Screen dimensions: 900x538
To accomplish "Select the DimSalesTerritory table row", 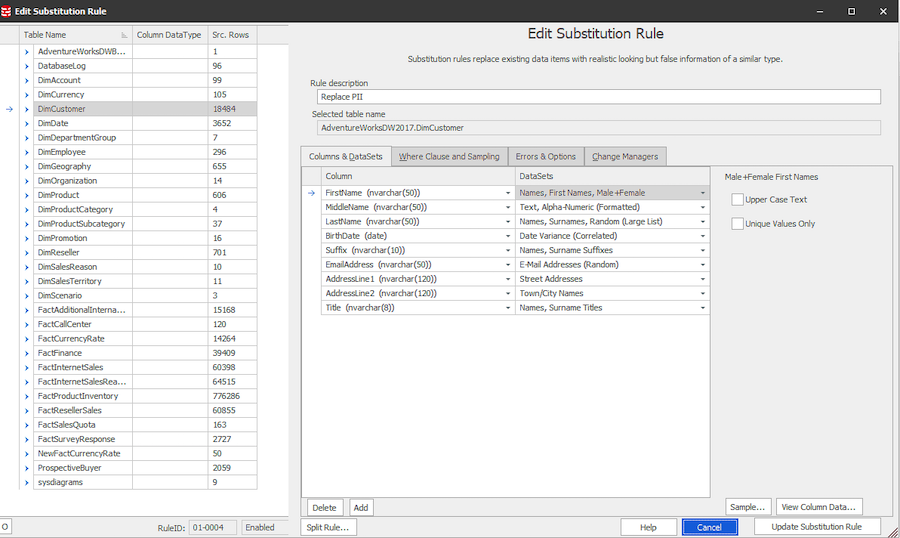I will [145, 281].
